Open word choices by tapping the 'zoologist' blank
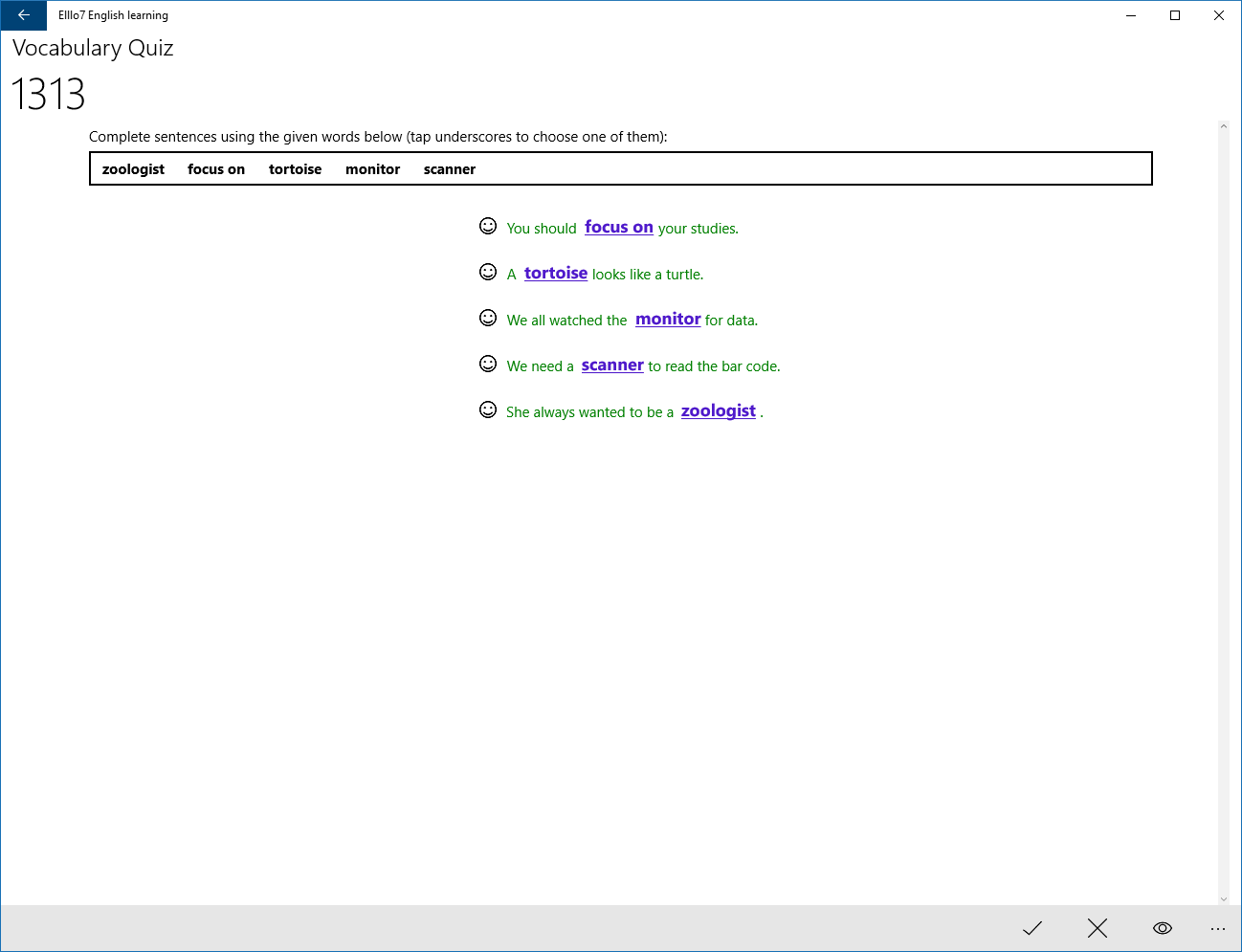The height and width of the screenshot is (952, 1242). click(718, 410)
